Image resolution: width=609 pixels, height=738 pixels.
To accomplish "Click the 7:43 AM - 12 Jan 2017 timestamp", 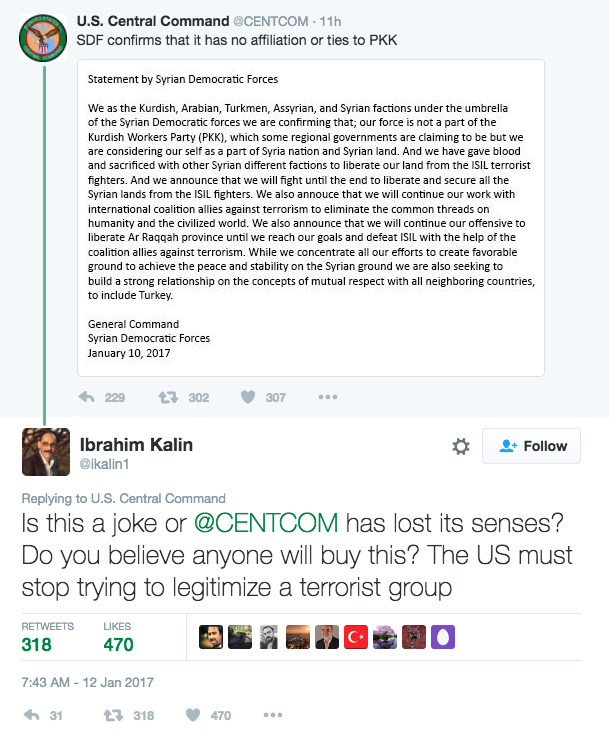I will 88,682.
